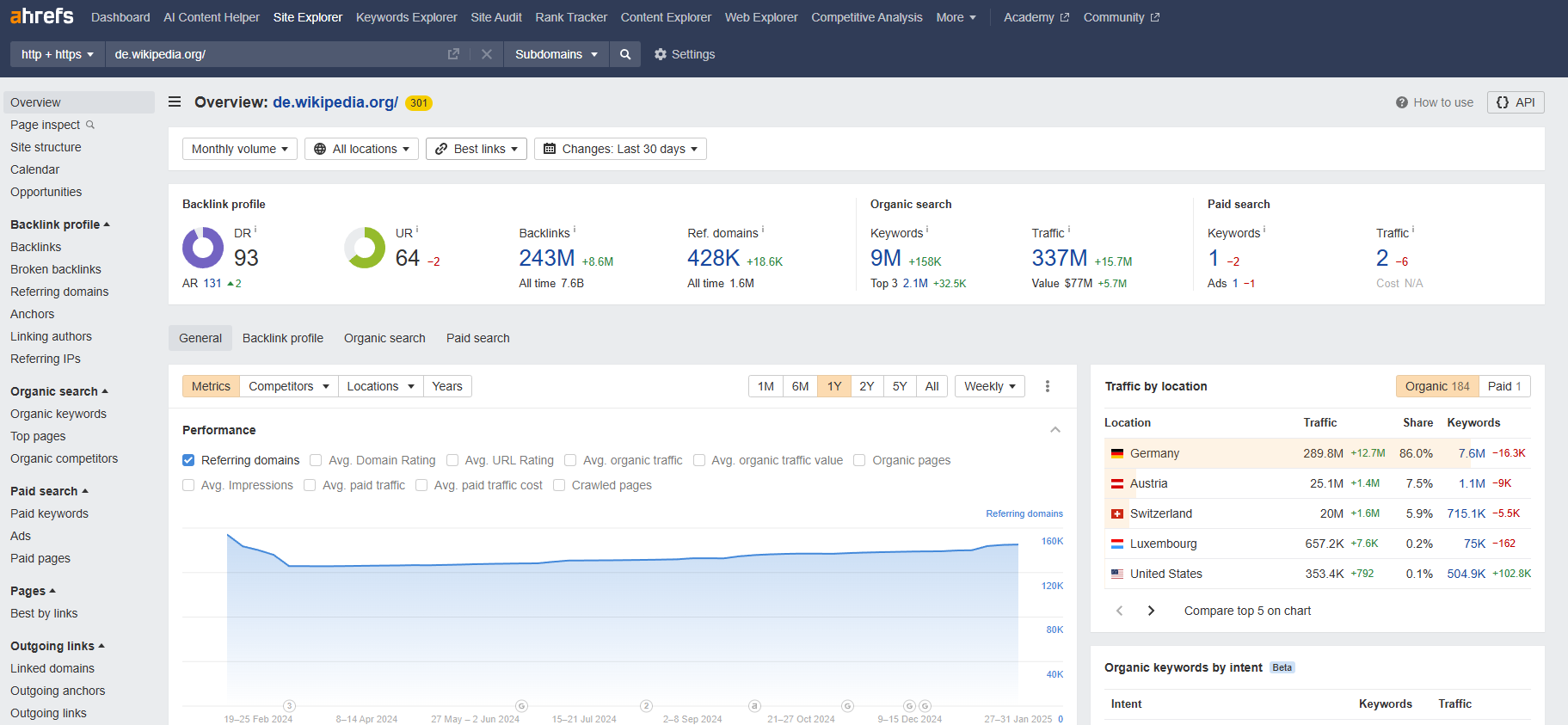Click Compare top 5 on chart
Viewport: 1568px width, 725px height.
pyautogui.click(x=1247, y=611)
